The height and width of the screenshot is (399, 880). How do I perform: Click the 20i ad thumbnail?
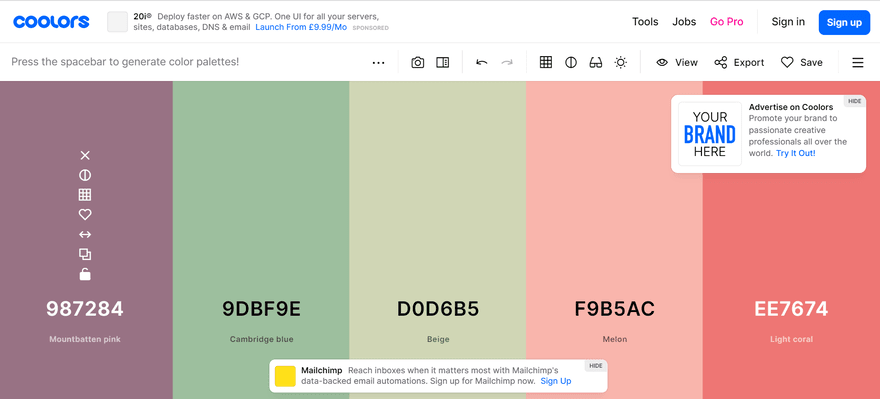point(117,22)
